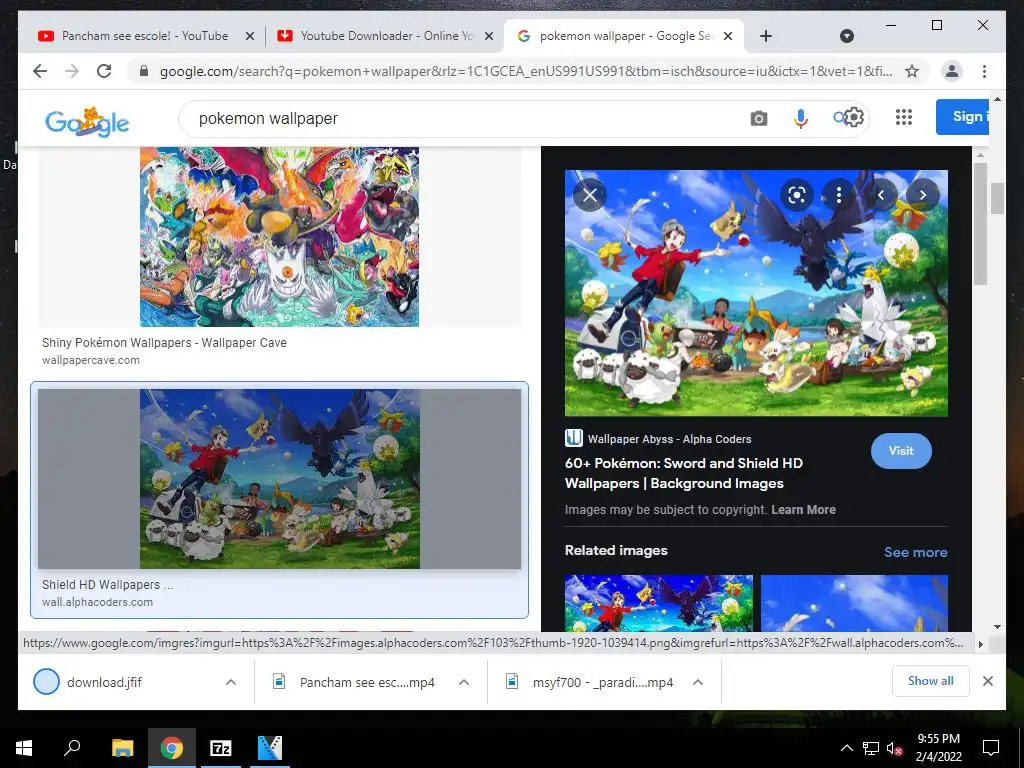This screenshot has width=1024, height=768.
Task: Start voice search with the microphone
Action: (801, 118)
